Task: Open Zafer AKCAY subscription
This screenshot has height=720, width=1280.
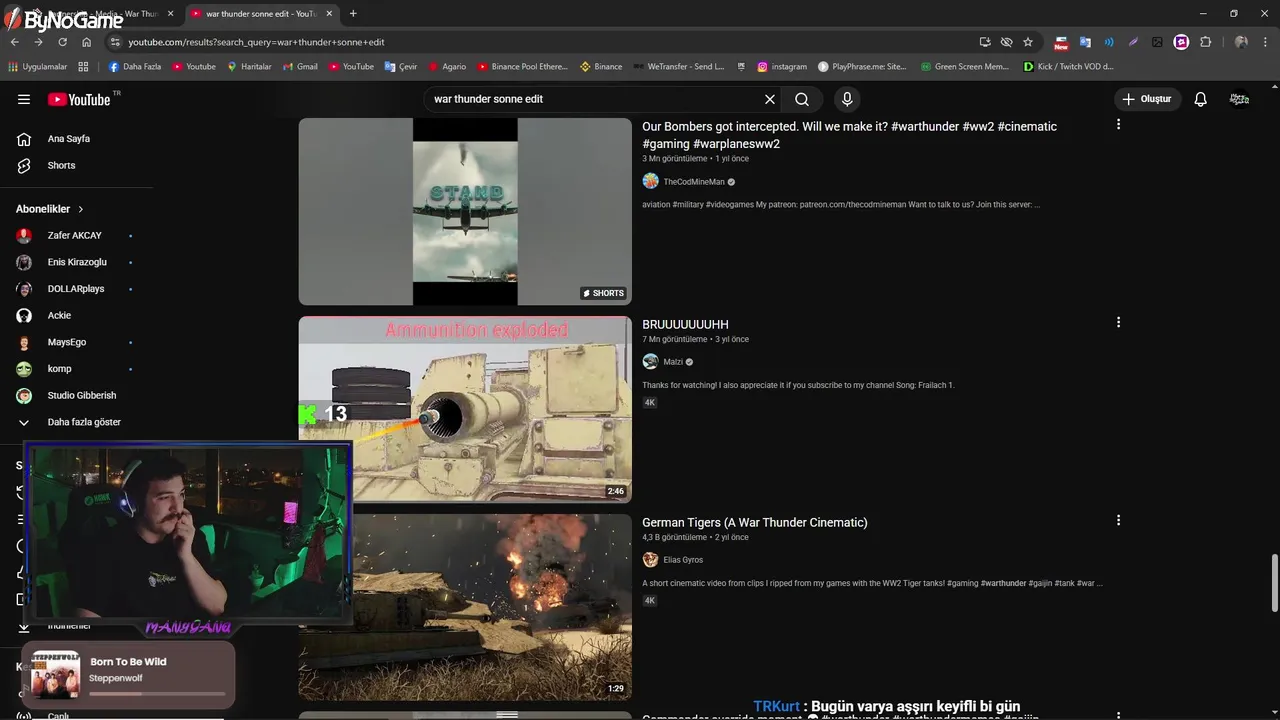Action: click(75, 236)
